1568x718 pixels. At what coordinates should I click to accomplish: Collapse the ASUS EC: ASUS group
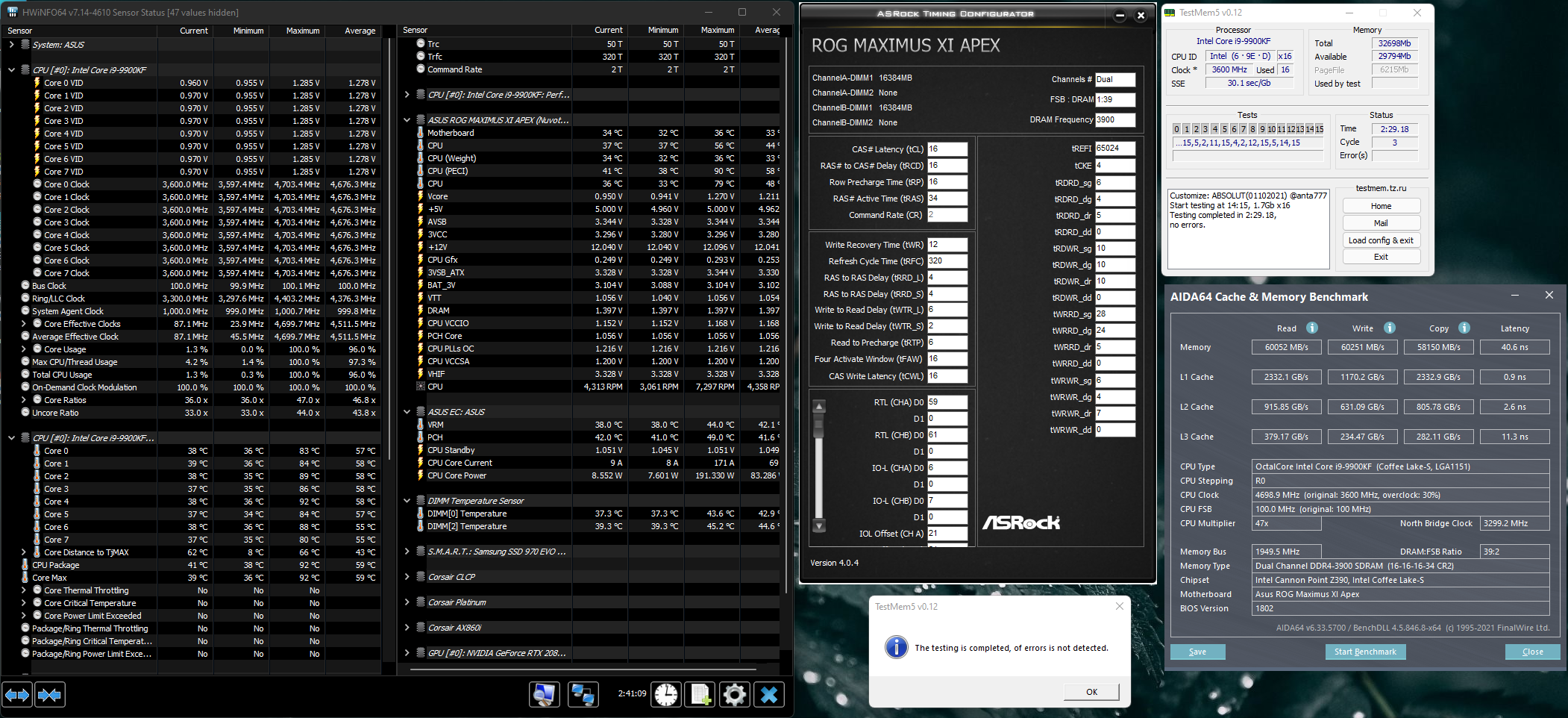(407, 412)
